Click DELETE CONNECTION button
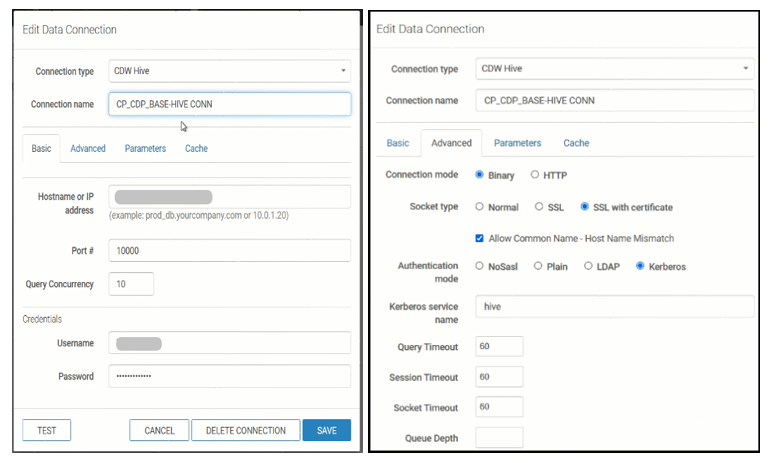 (246, 430)
